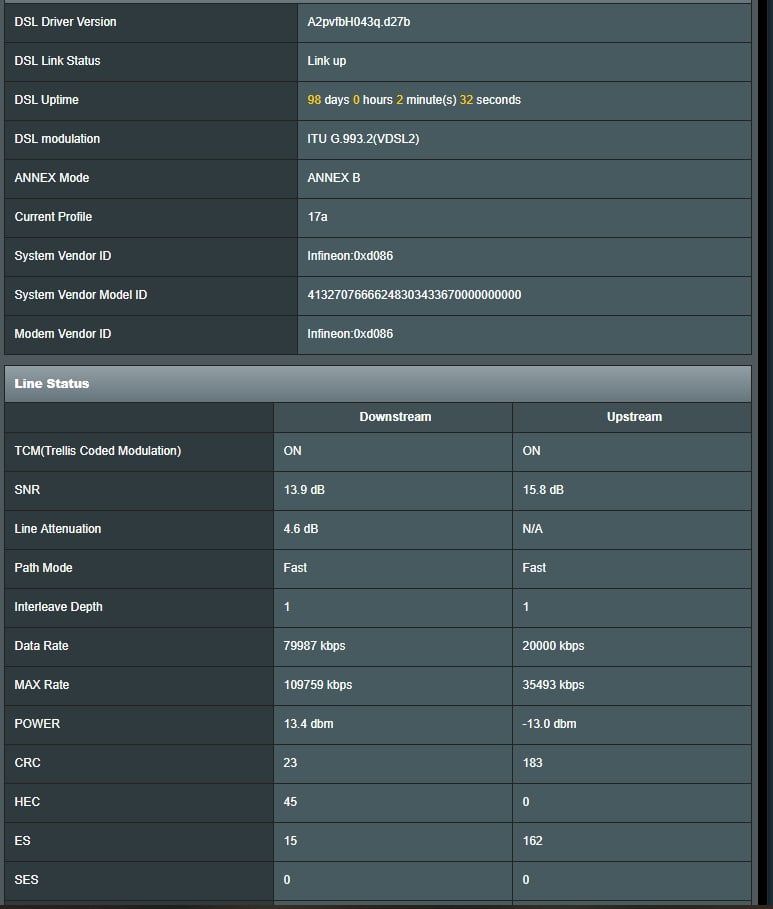Click the Upstream column header
Viewport: 773px width, 909px height.
634,417
